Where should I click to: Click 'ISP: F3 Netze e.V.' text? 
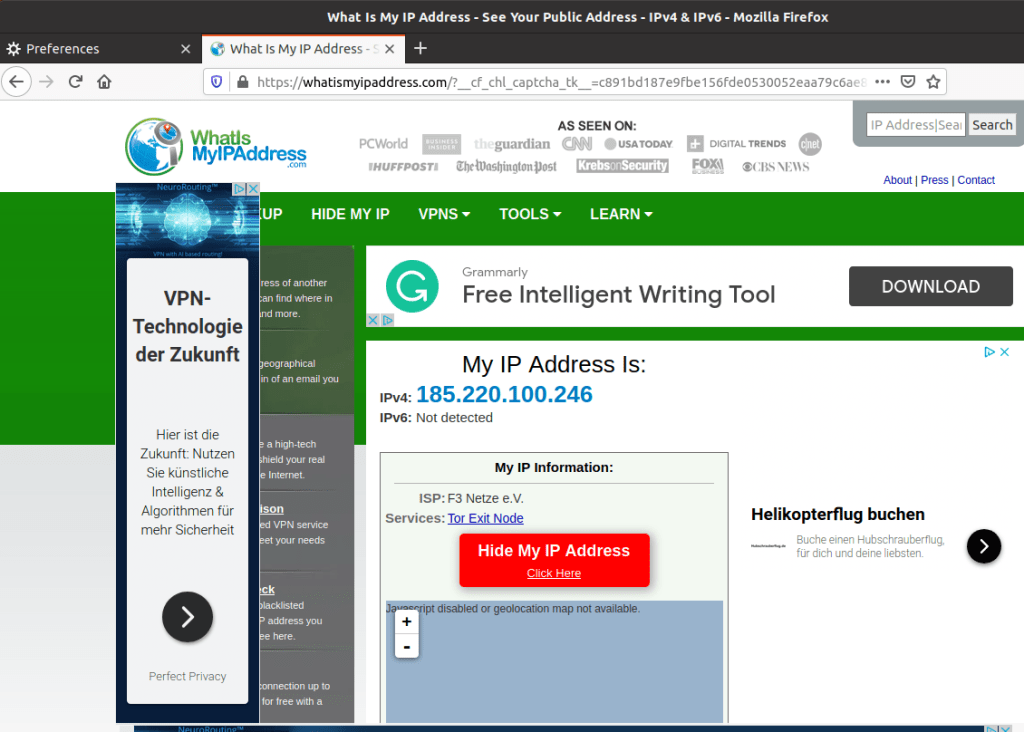[x=471, y=499]
